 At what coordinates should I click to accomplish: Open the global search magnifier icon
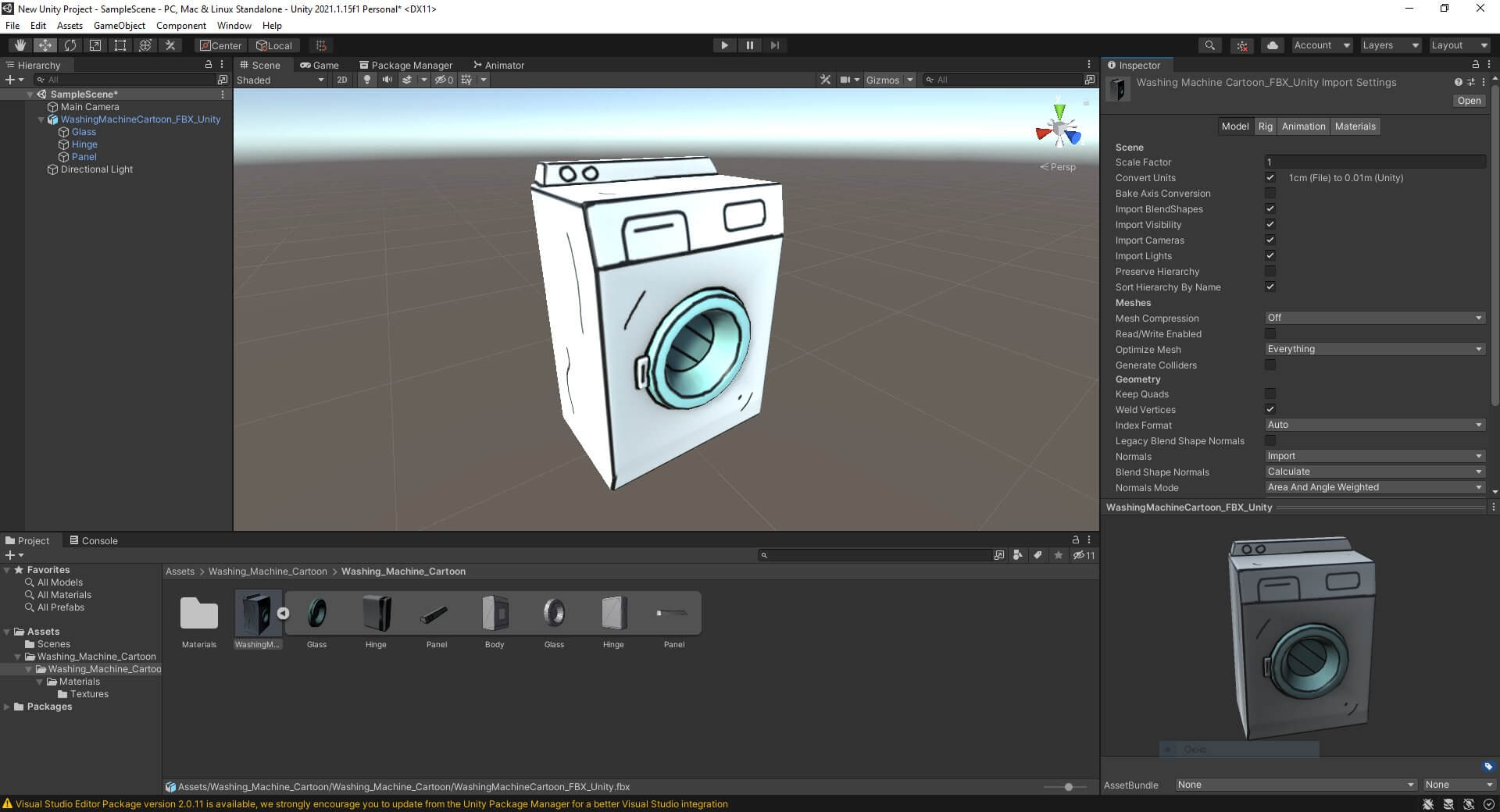point(1209,45)
